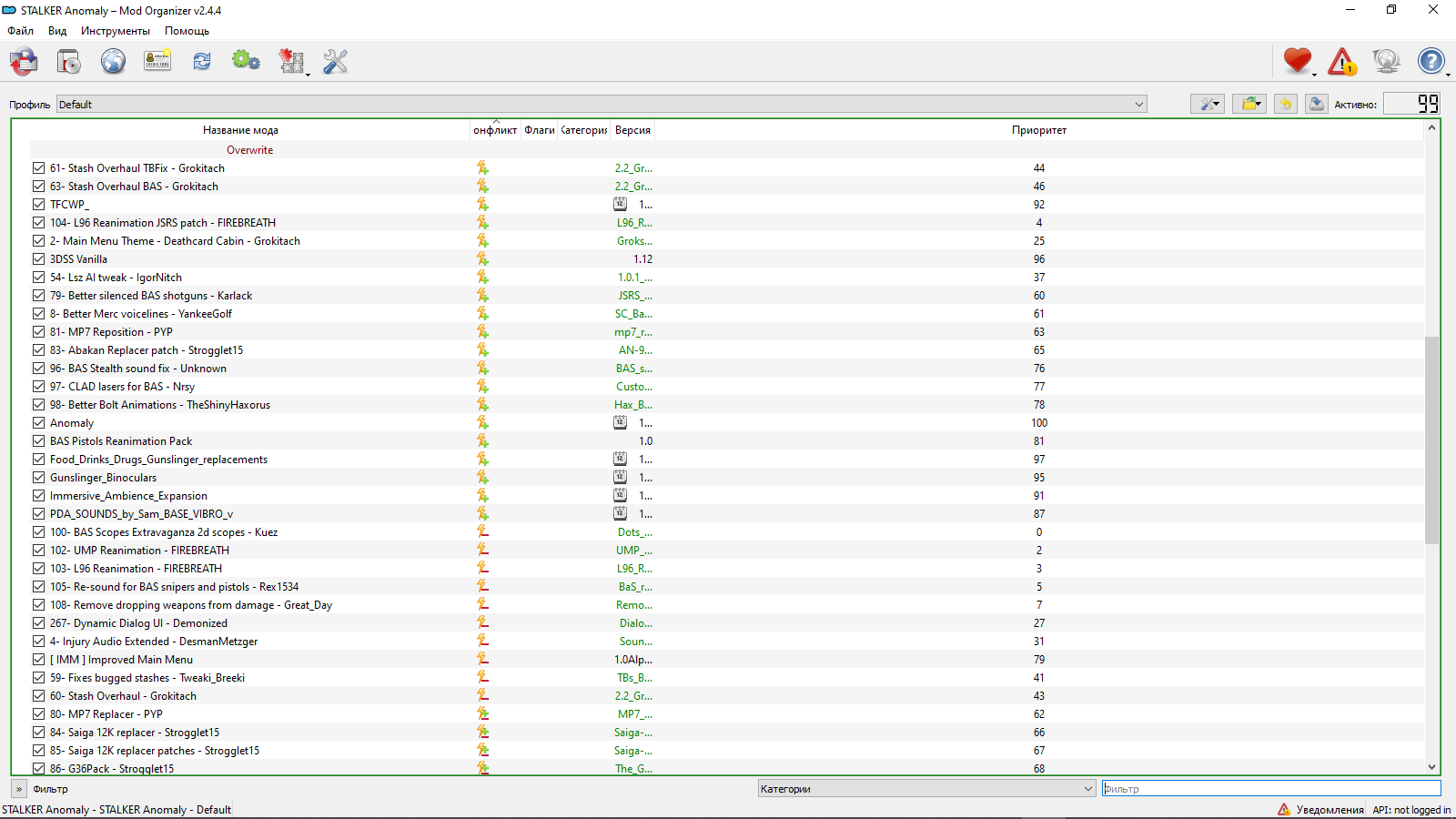Open the Nexus globe icon in toolbar
This screenshot has width=1456, height=819.
[113, 62]
